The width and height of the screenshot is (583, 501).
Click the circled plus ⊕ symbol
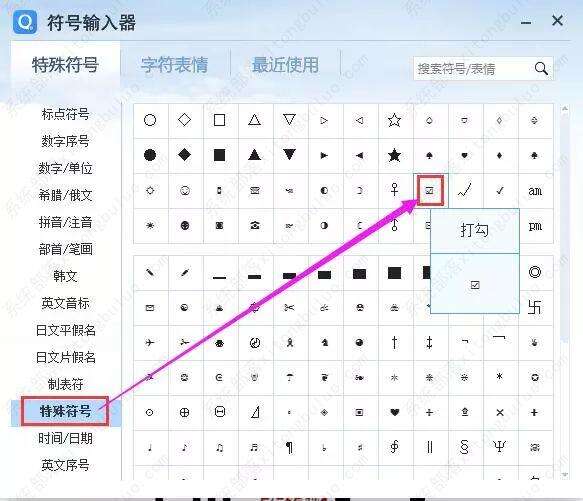184,412
